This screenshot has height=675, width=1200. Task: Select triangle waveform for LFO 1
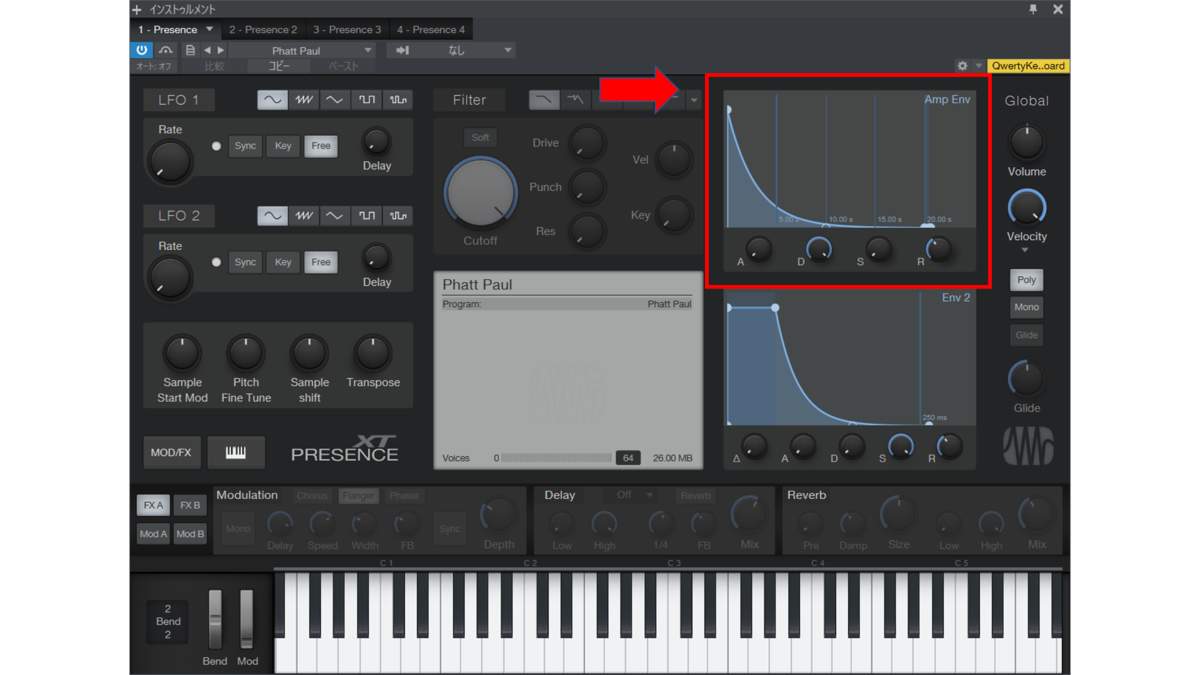tap(335, 100)
